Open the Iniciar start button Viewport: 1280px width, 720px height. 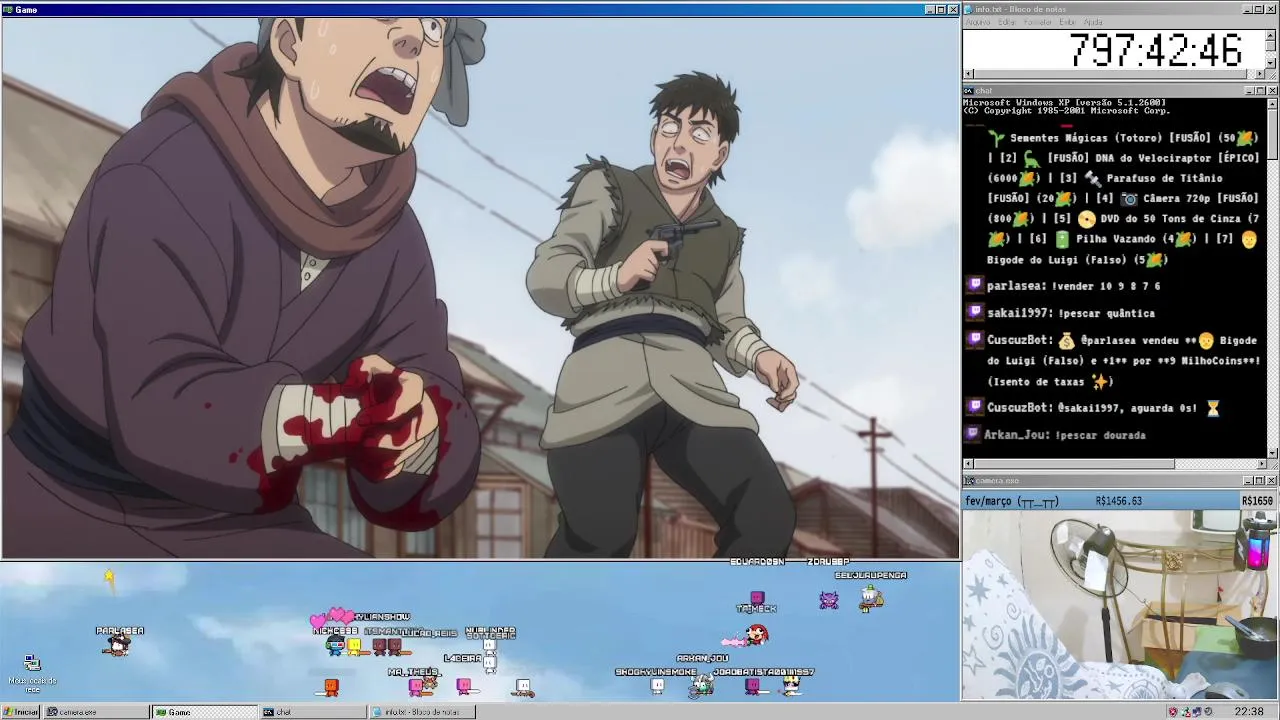pyautogui.click(x=20, y=712)
